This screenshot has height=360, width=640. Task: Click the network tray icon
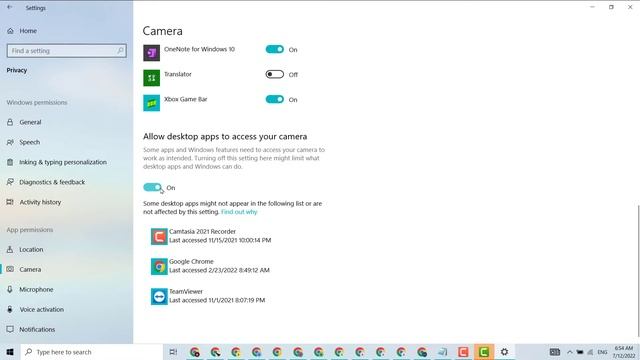590,352
